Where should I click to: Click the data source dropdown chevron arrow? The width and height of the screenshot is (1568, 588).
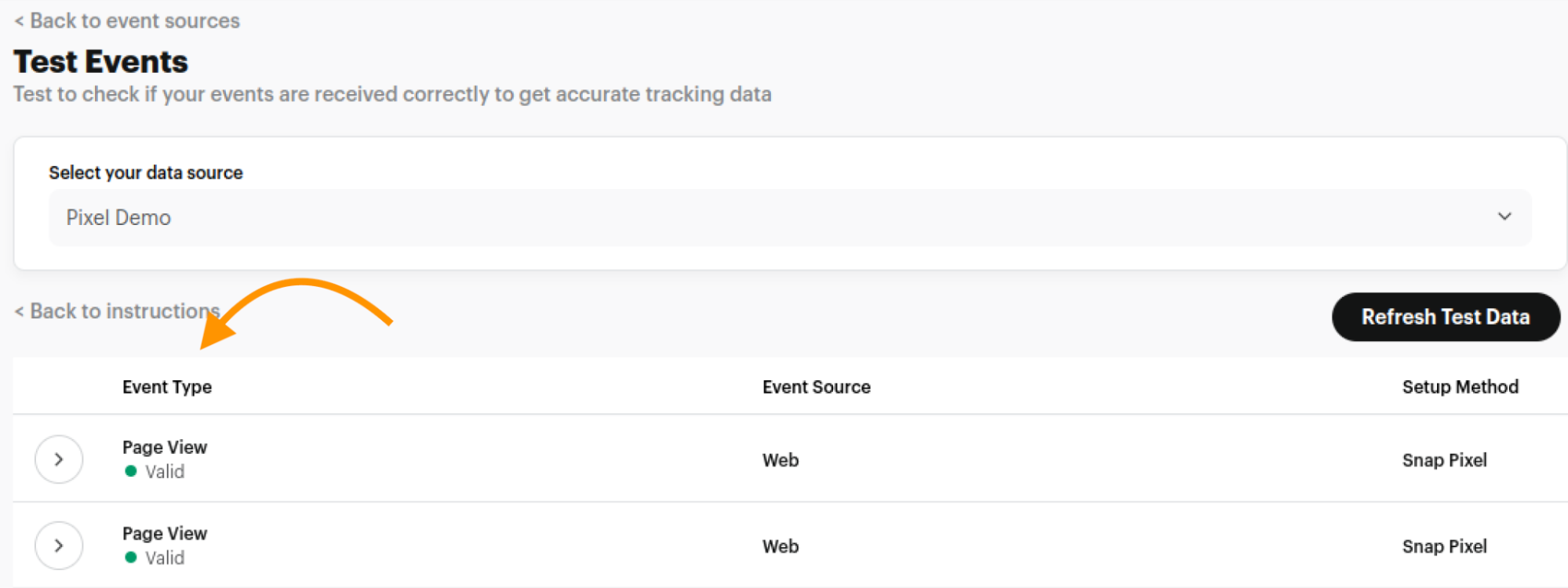click(x=1504, y=216)
